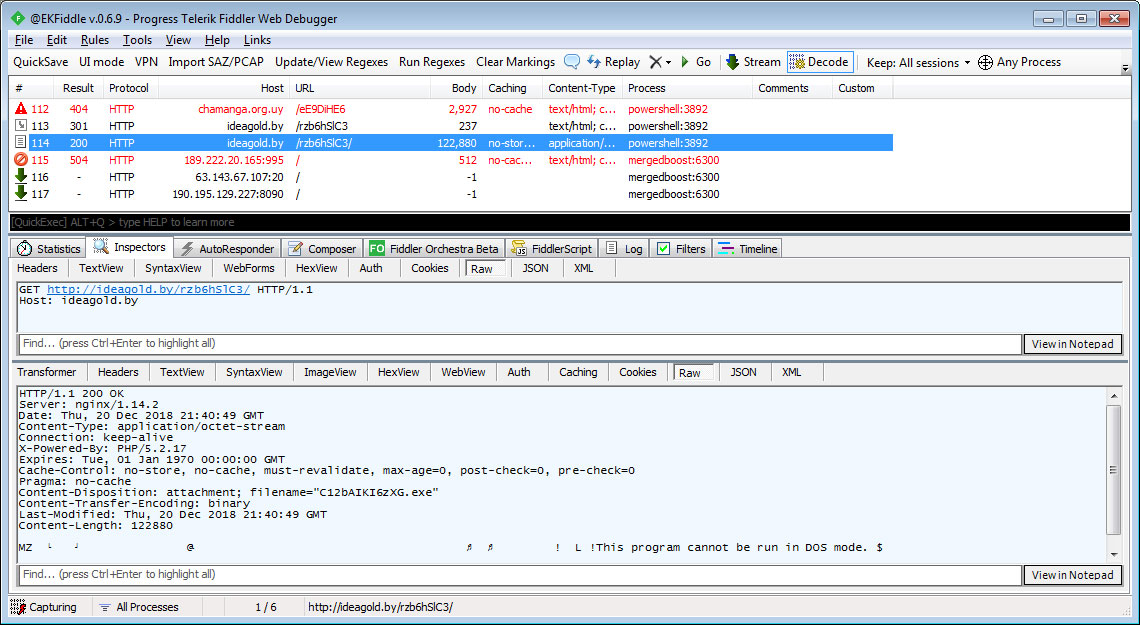Click the Composer pencil icon
This screenshot has height=625, width=1140.
295,249
